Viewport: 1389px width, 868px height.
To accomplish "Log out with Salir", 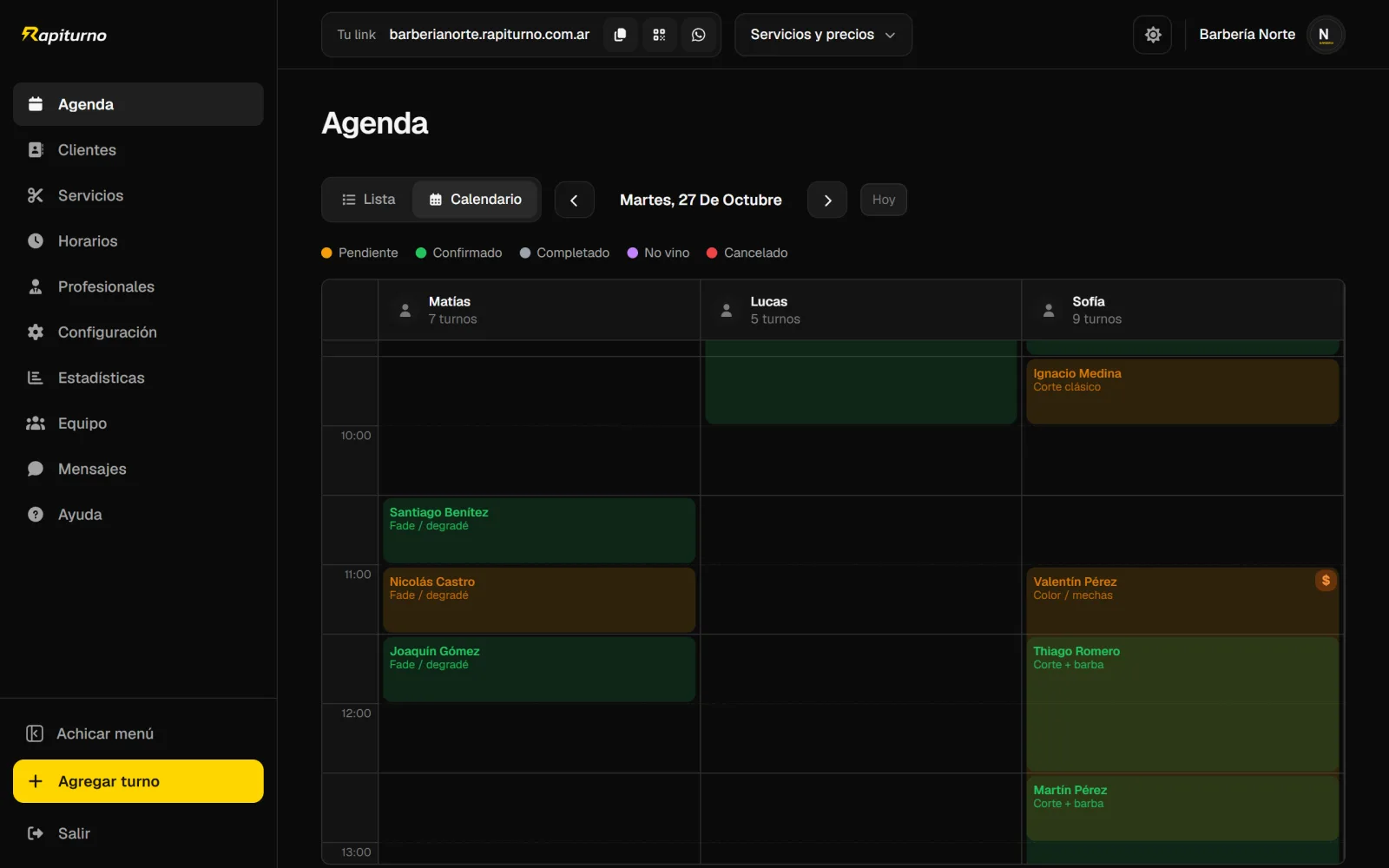I will click(x=138, y=833).
